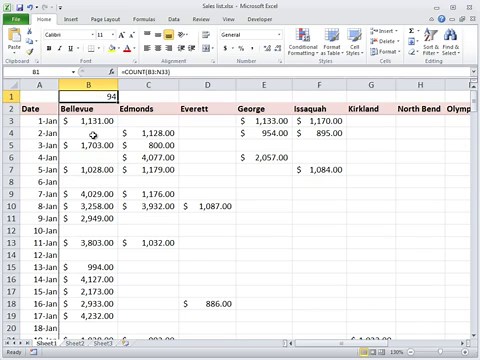
Task: Toggle Align Text Right
Action: coord(169,48)
